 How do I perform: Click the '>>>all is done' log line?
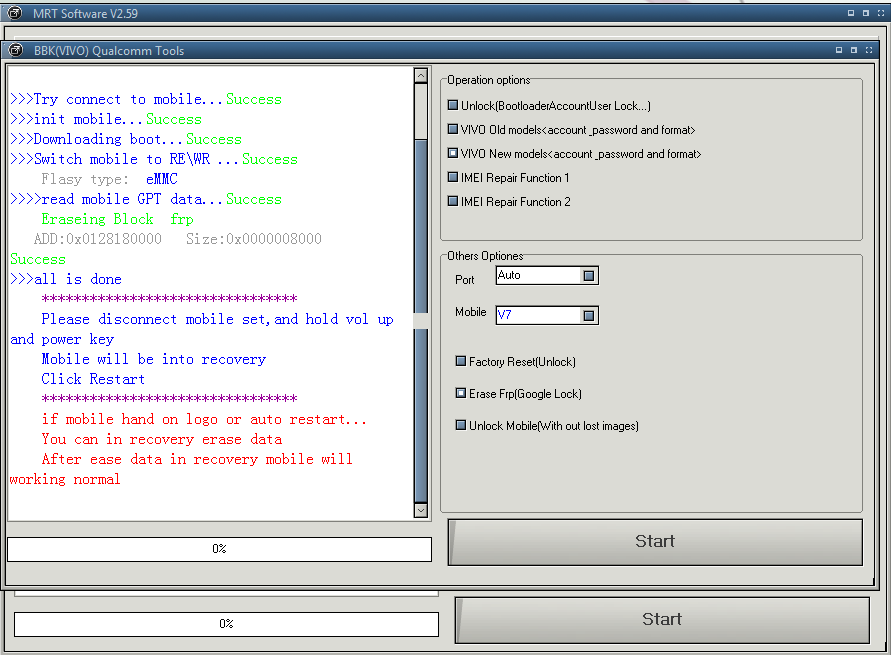(66, 279)
